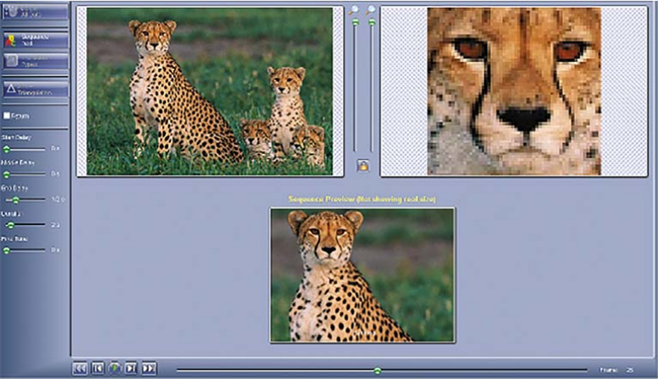Viewport: 658px width, 379px height.
Task: Click the top button in left sidebar
Action: [x=35, y=11]
